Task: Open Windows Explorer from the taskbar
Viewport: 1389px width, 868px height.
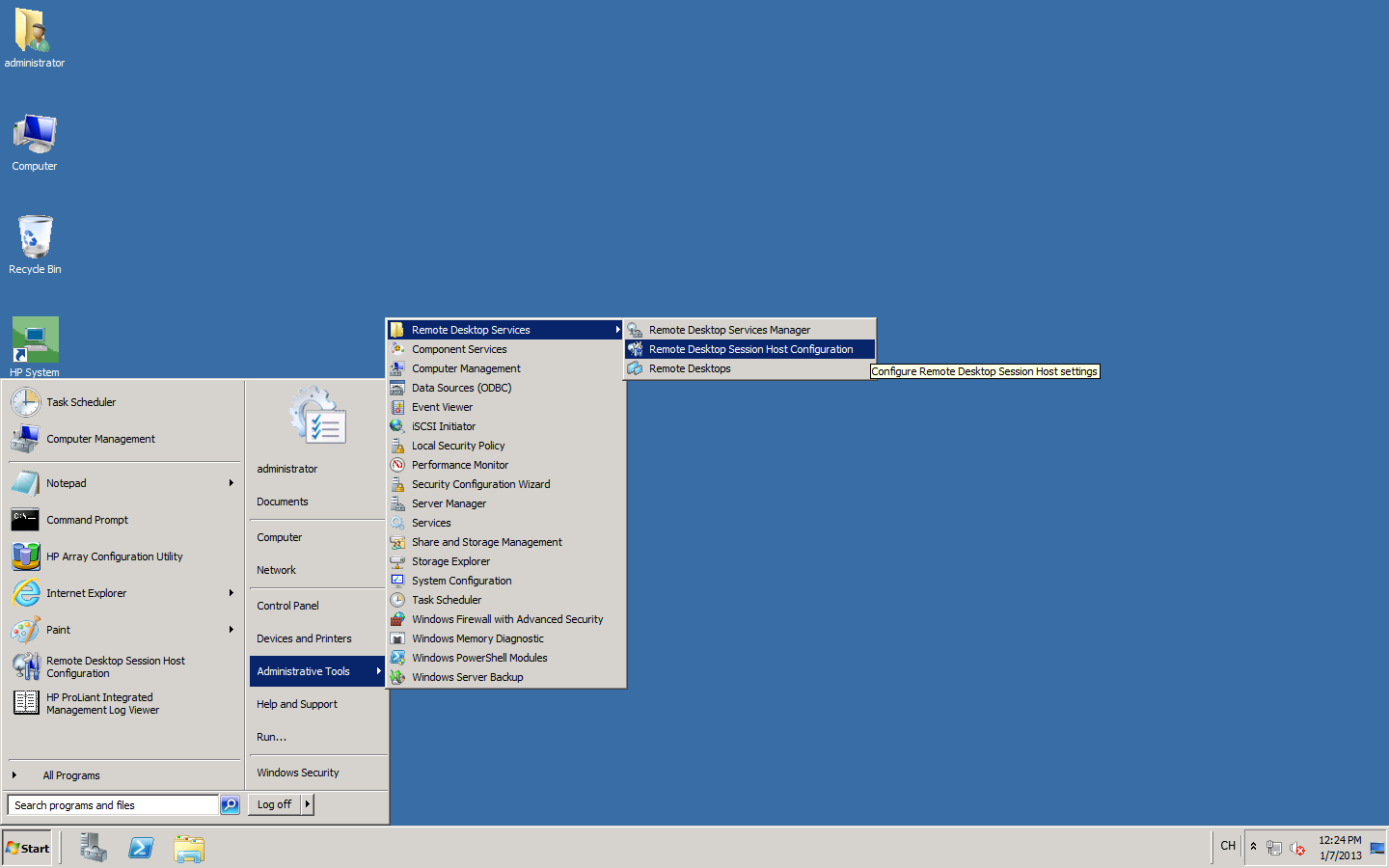Action: click(189, 848)
